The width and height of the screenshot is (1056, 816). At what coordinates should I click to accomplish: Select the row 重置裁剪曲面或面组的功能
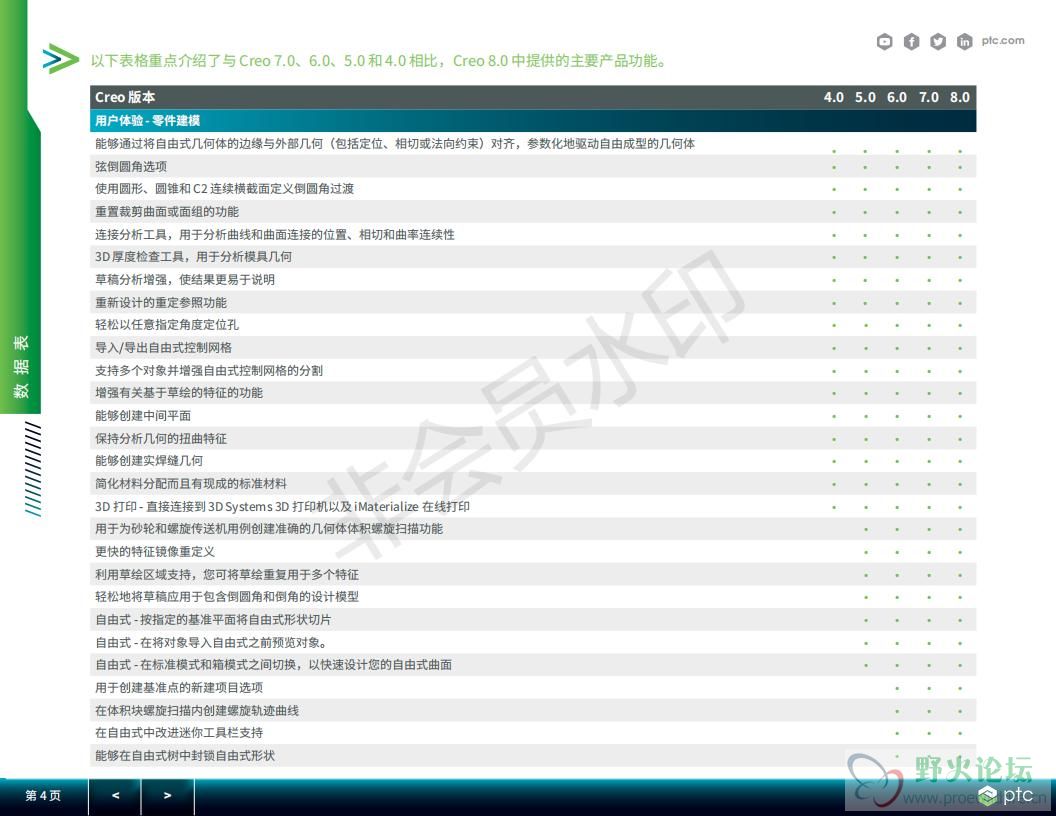pos(533,211)
